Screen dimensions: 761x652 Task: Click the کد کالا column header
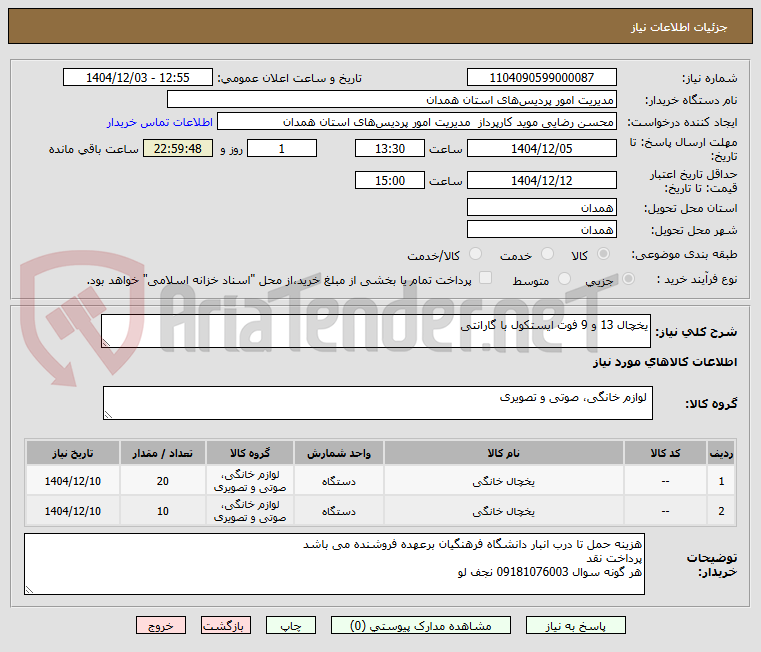coord(665,453)
